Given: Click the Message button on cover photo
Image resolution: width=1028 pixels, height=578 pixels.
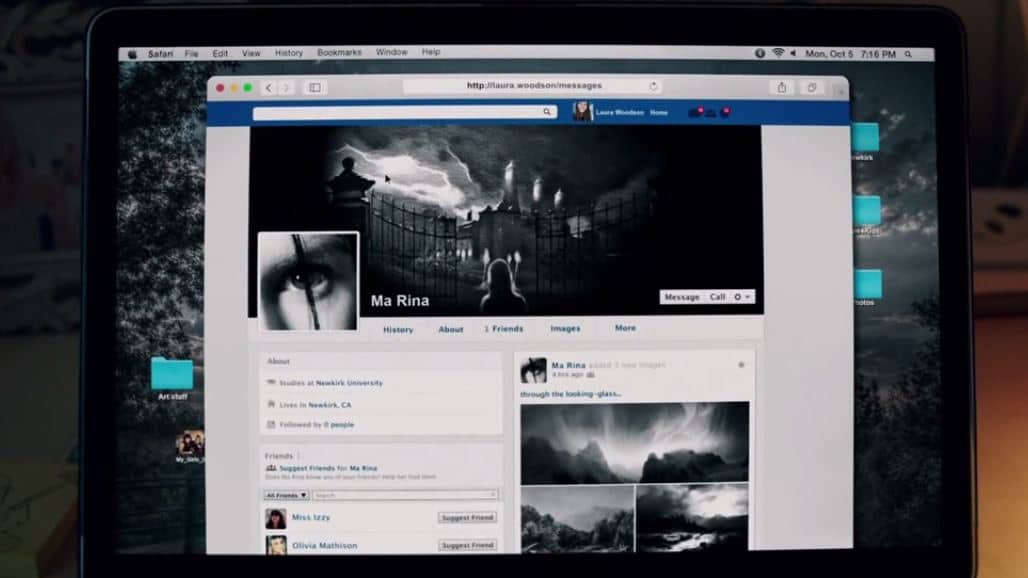Looking at the screenshot, I should 682,297.
